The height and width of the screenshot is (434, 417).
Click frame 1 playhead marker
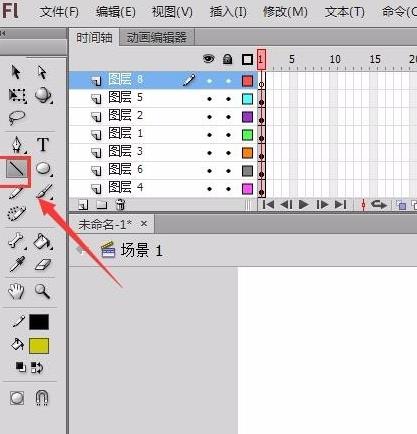tap(261, 59)
